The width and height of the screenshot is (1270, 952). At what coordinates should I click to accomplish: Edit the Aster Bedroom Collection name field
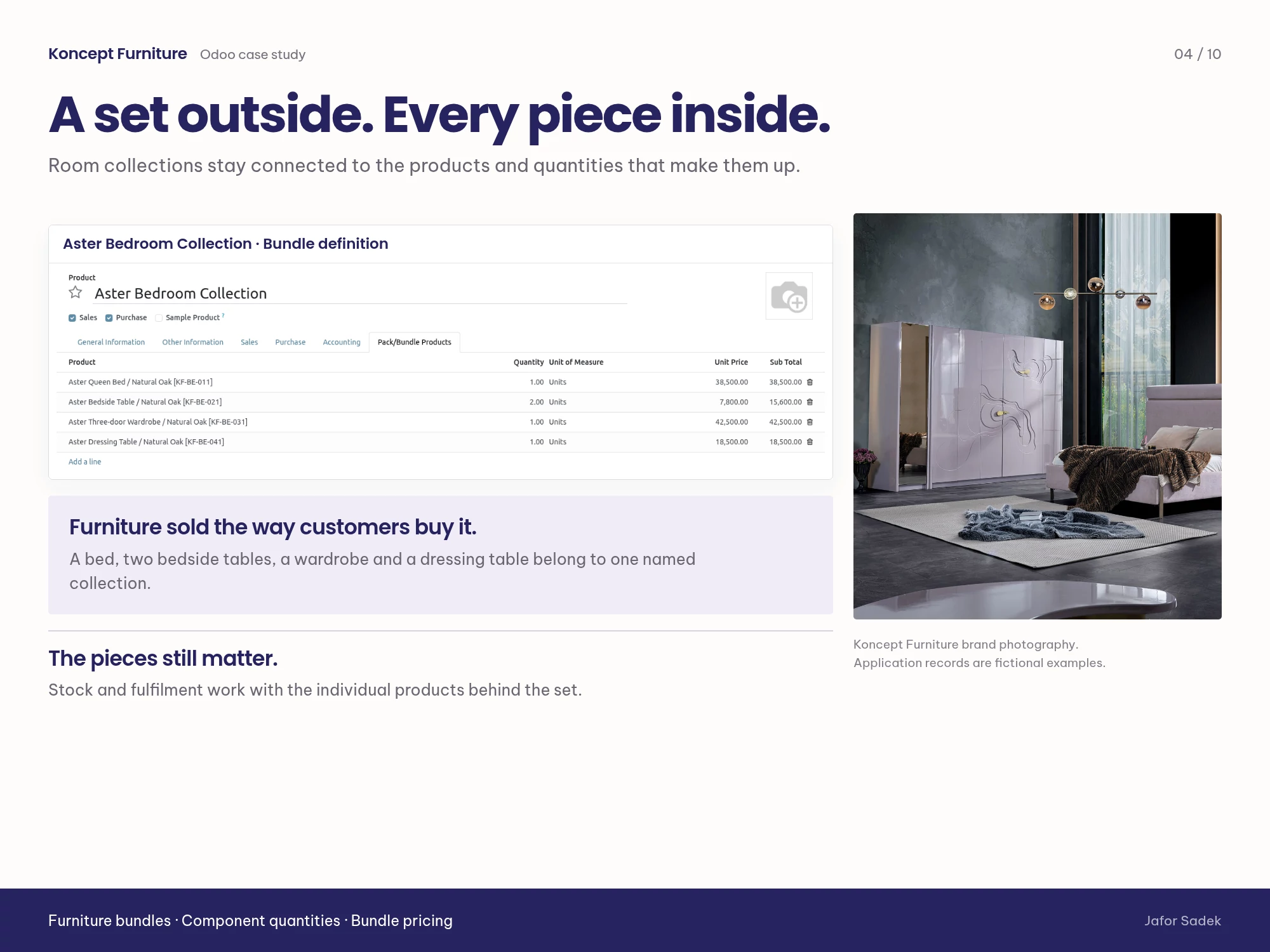click(360, 293)
